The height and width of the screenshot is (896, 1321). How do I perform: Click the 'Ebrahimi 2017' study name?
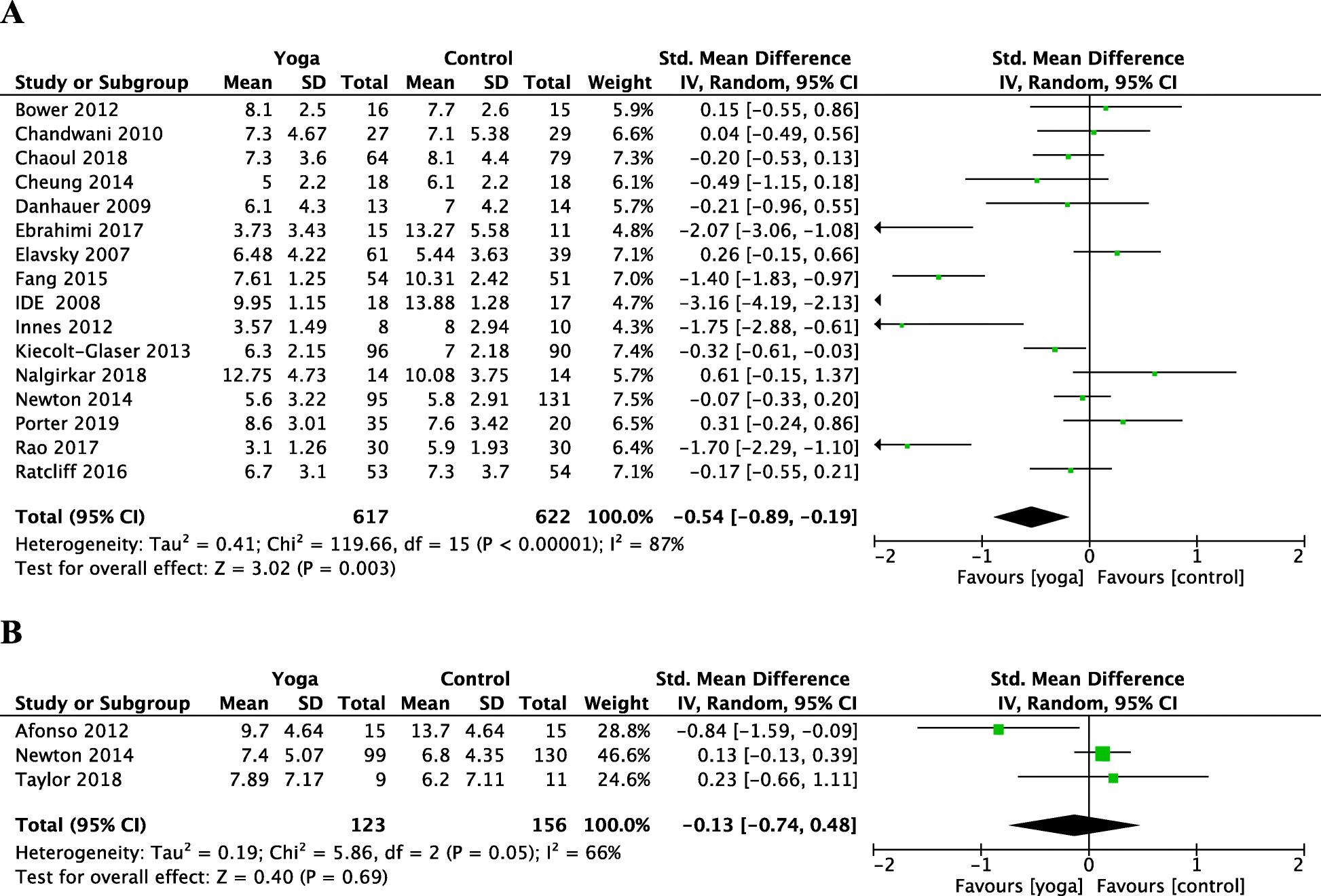(79, 231)
